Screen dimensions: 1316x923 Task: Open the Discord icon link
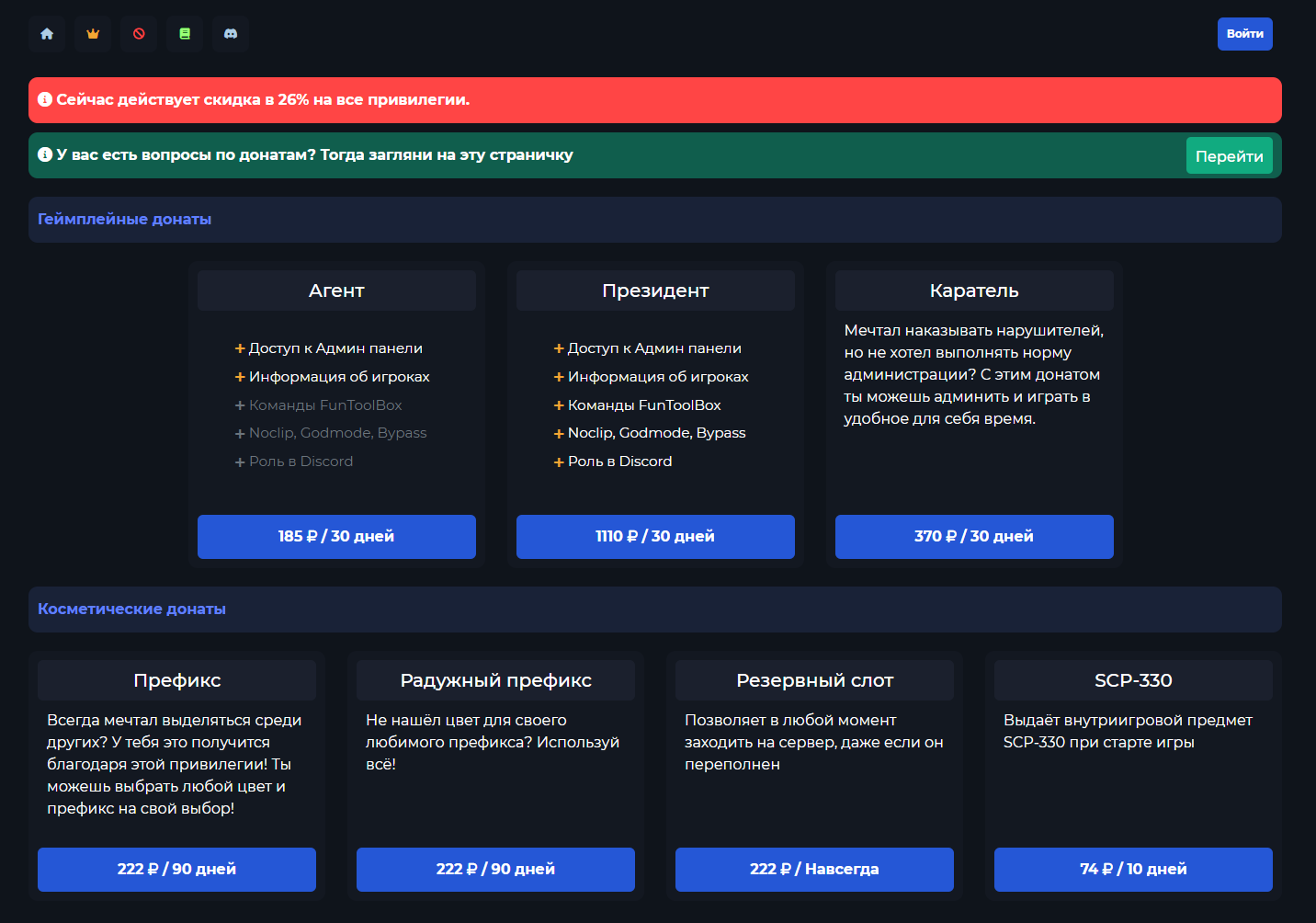point(231,34)
